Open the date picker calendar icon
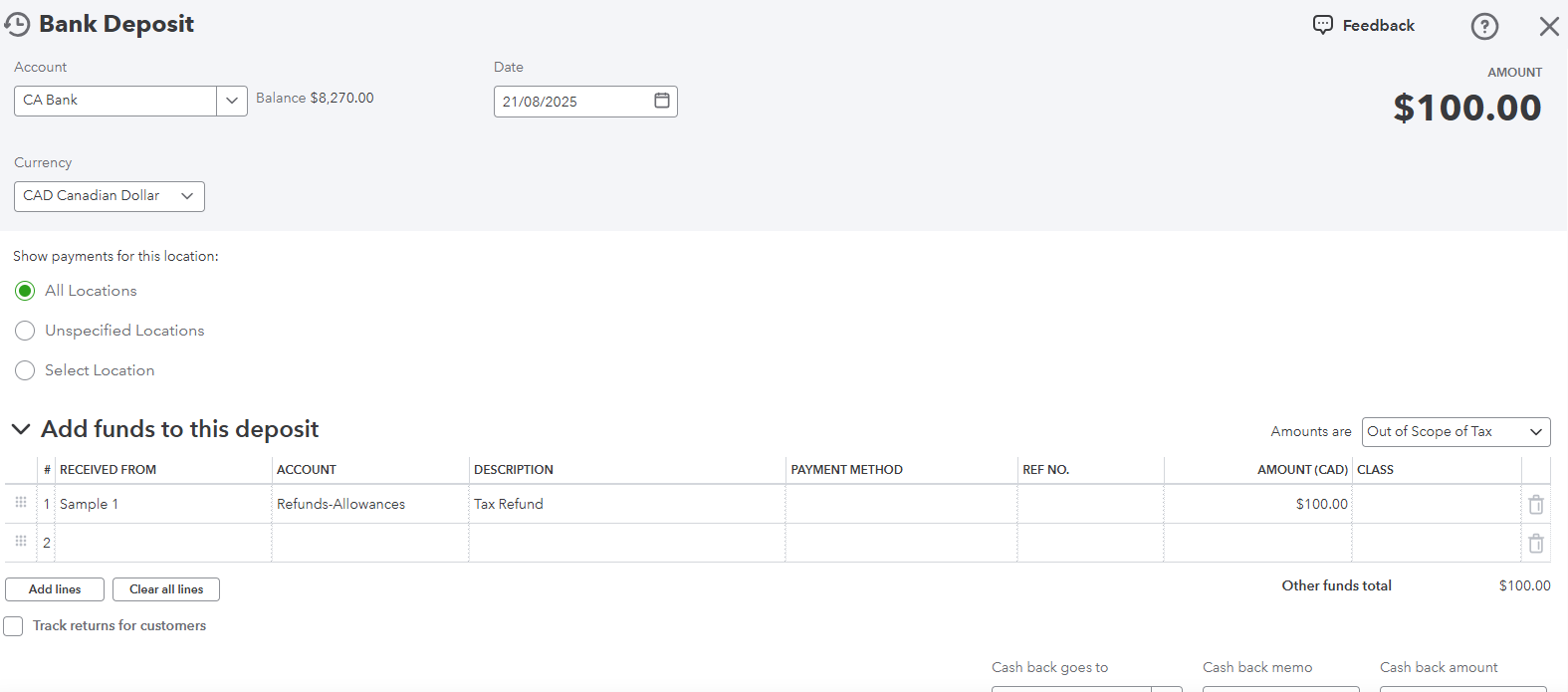 pyautogui.click(x=662, y=101)
